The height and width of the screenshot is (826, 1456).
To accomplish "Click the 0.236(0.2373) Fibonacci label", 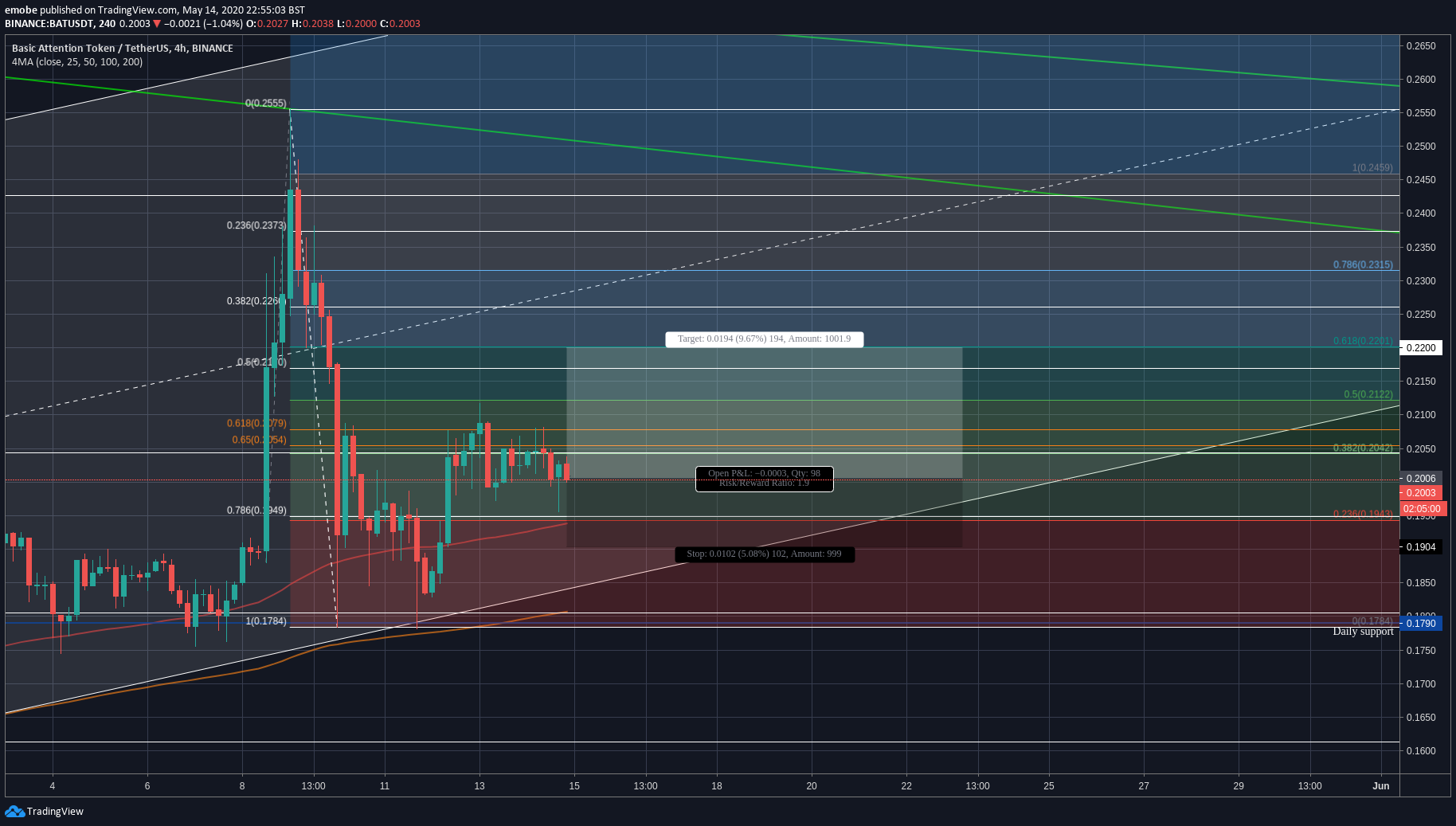I will click(x=256, y=225).
